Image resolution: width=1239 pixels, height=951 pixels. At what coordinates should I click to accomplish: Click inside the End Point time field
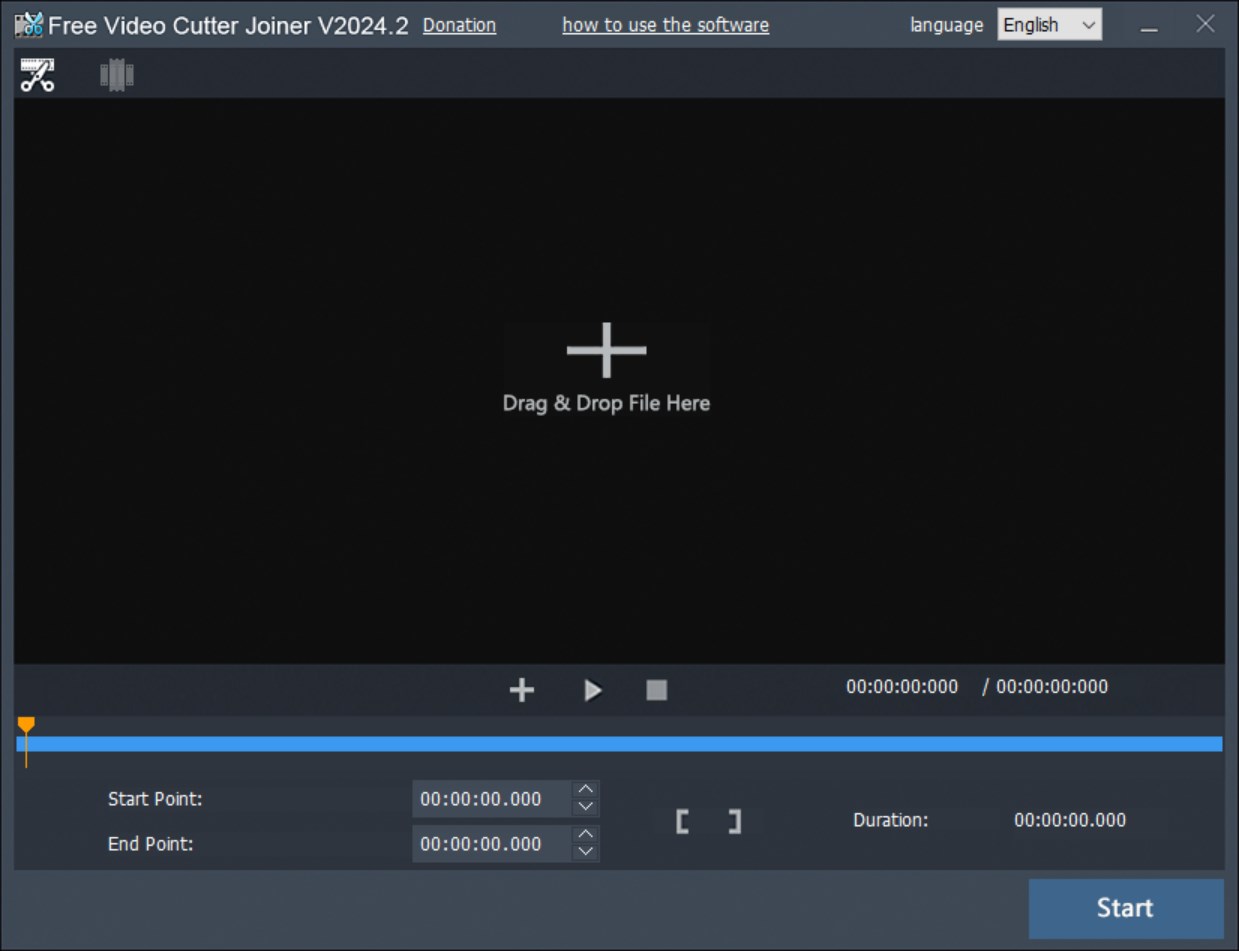(x=495, y=844)
